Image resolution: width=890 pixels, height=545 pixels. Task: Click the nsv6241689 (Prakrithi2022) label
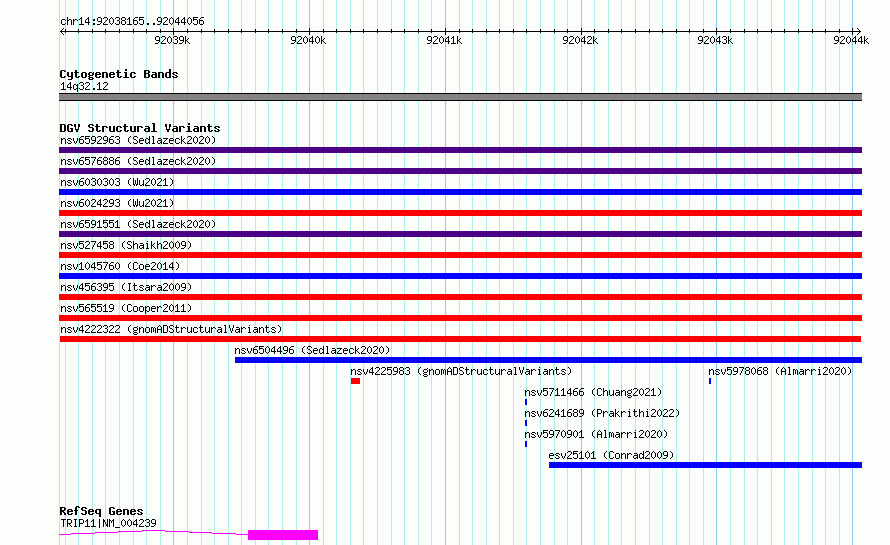[x=602, y=413]
